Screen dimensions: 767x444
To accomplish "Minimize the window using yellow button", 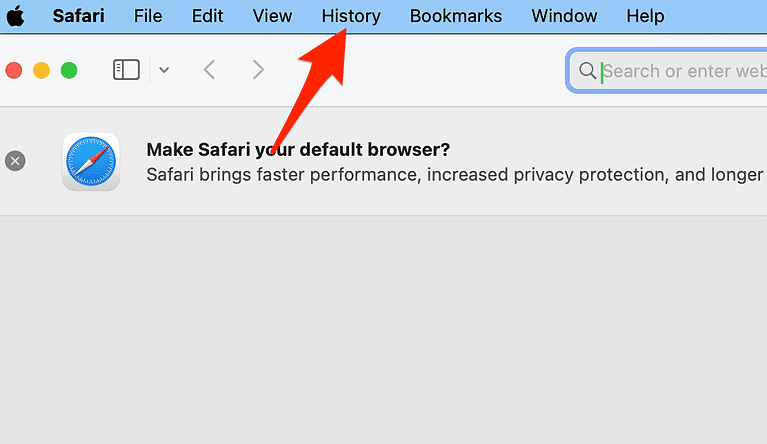I will pos(41,70).
